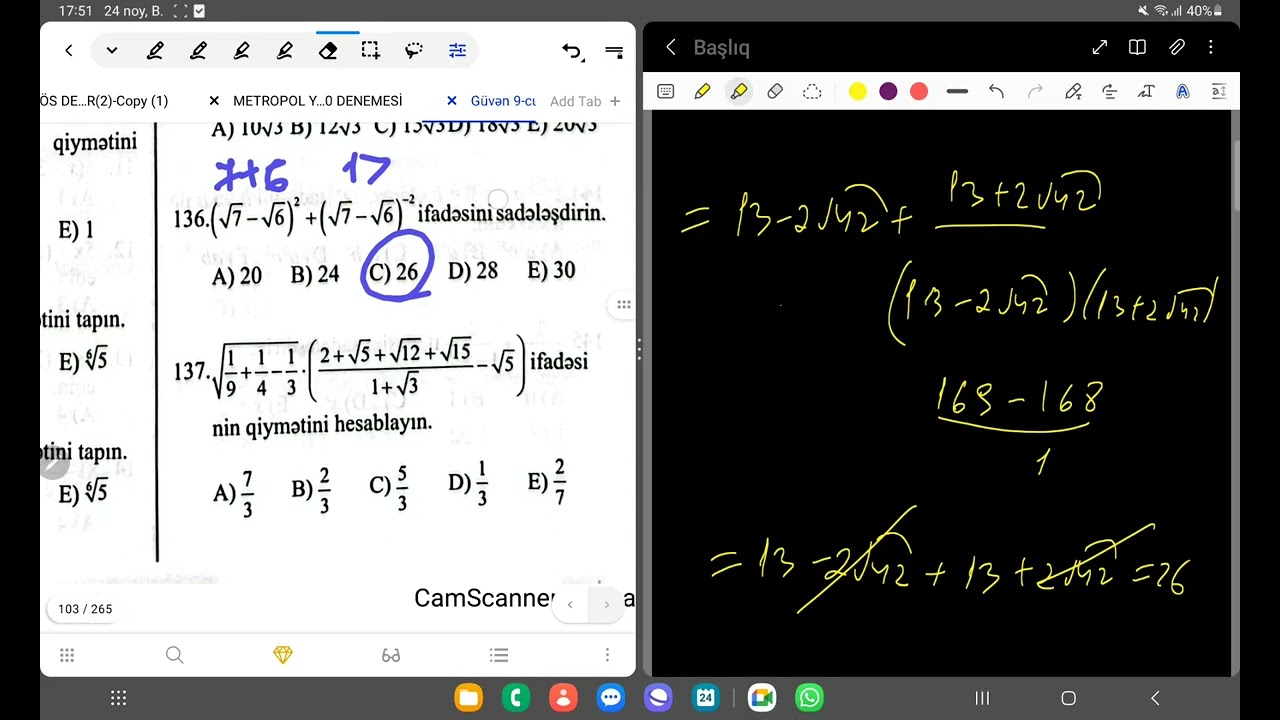Image resolution: width=1280 pixels, height=720 pixels.
Task: Open Calendar app from taskbar
Action: click(706, 698)
